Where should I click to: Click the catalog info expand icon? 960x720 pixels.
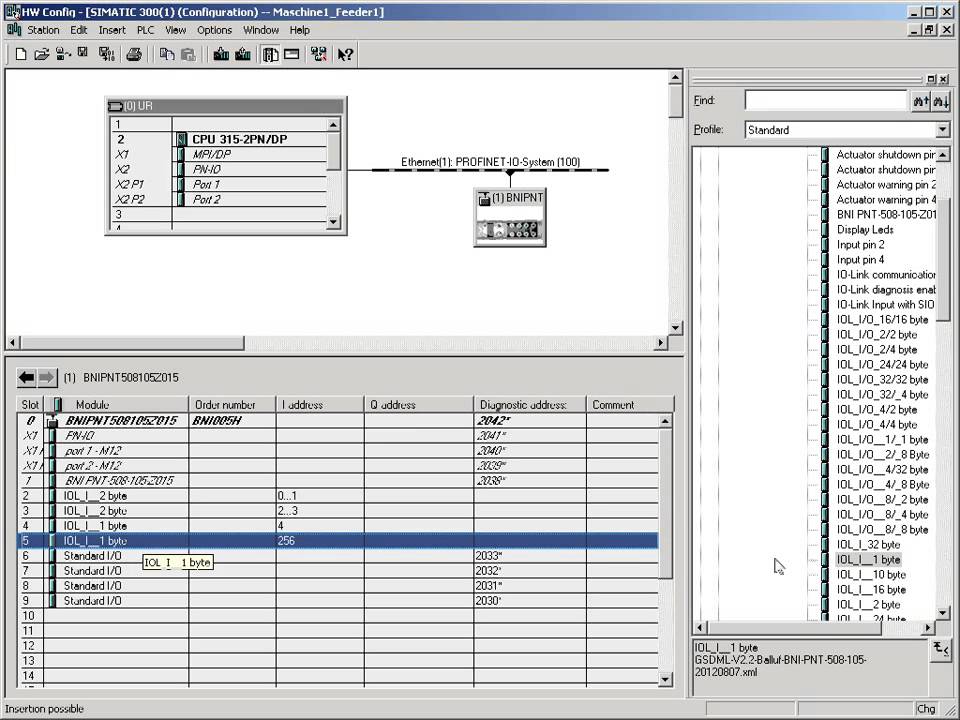(x=941, y=649)
